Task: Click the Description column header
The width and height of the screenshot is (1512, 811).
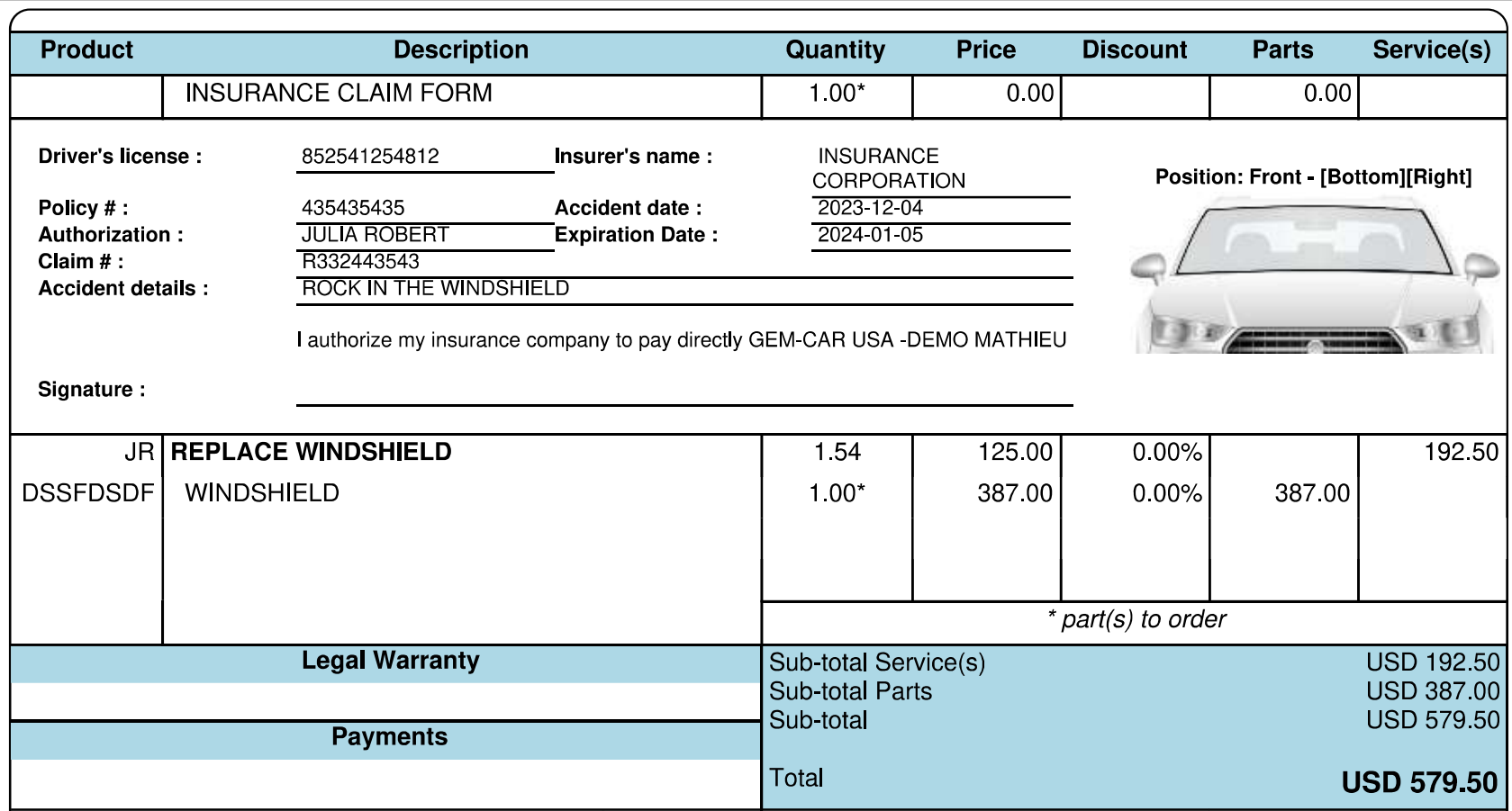Action: coord(461,50)
